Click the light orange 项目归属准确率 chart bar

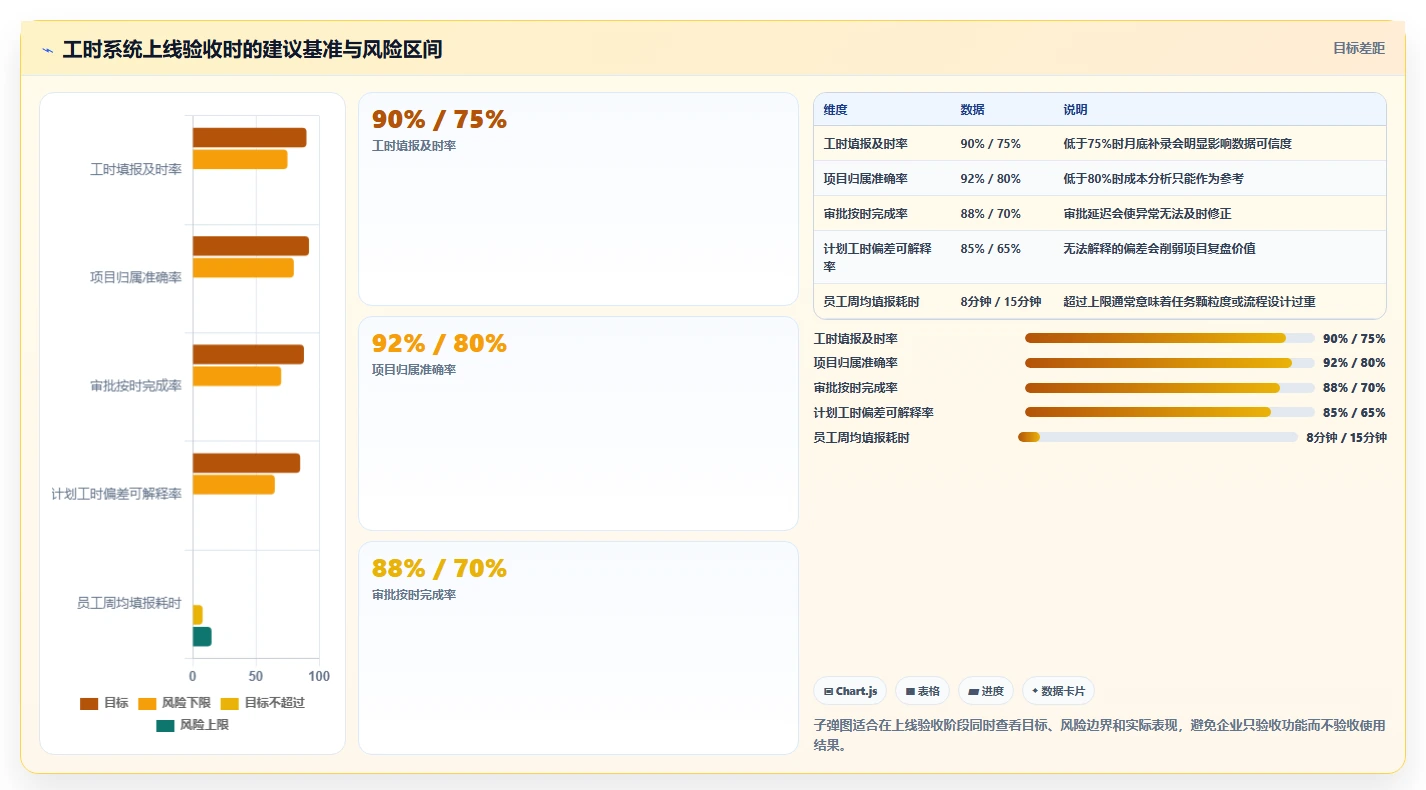(x=243, y=268)
